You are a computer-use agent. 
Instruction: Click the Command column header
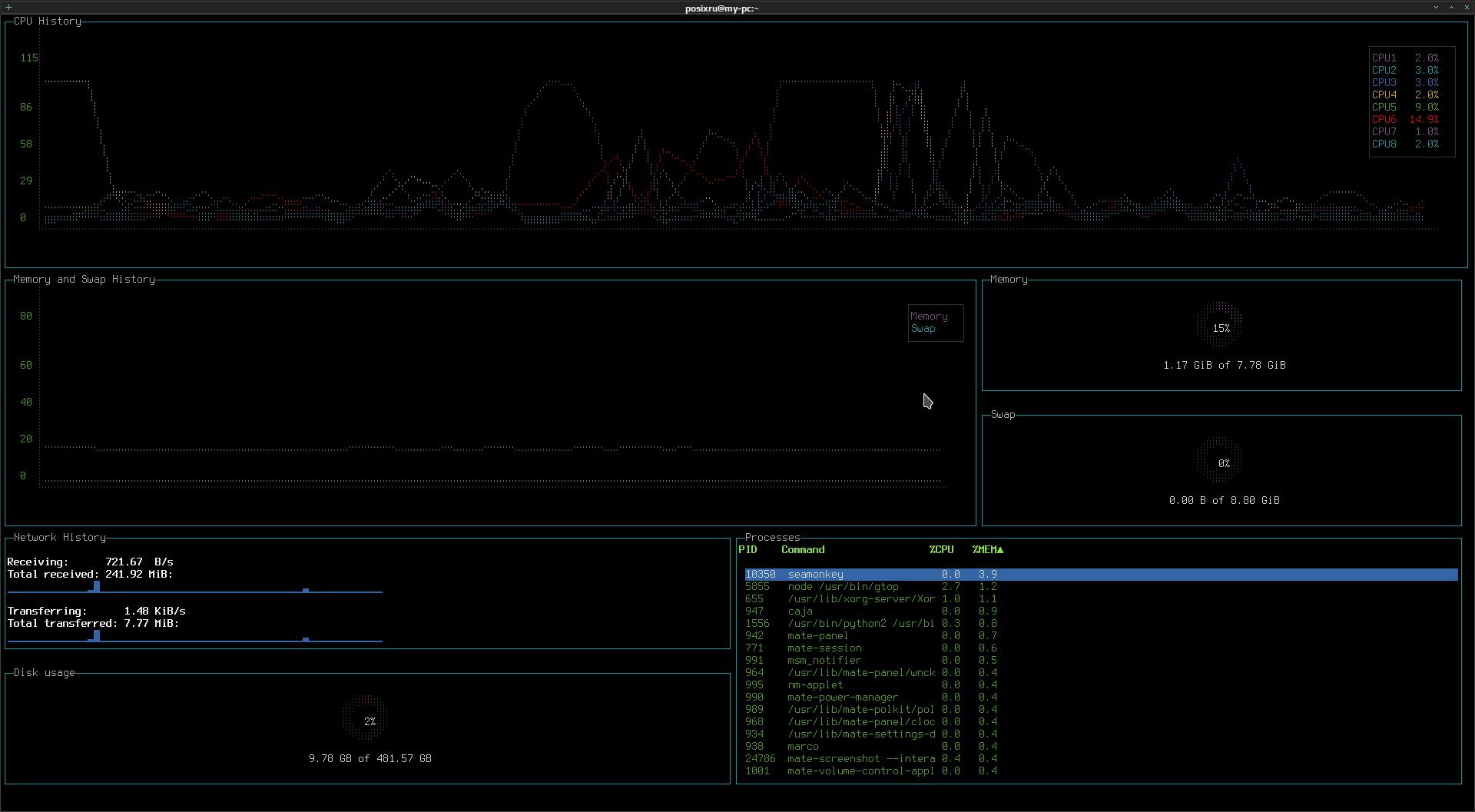(x=803, y=550)
